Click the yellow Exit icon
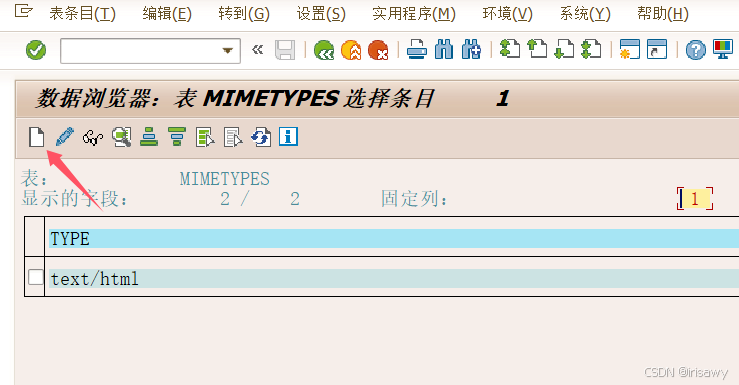The image size is (739, 385). [351, 50]
